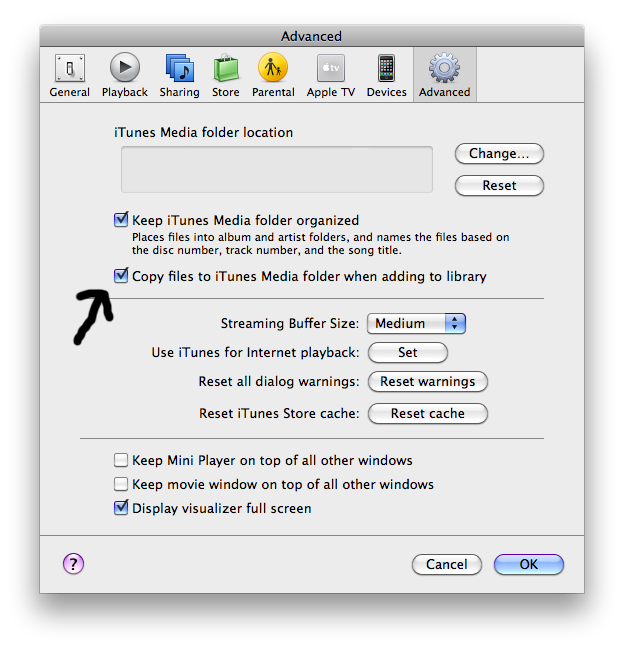Click the Reset cache button
The height and width of the screenshot is (648, 624).
(428, 414)
